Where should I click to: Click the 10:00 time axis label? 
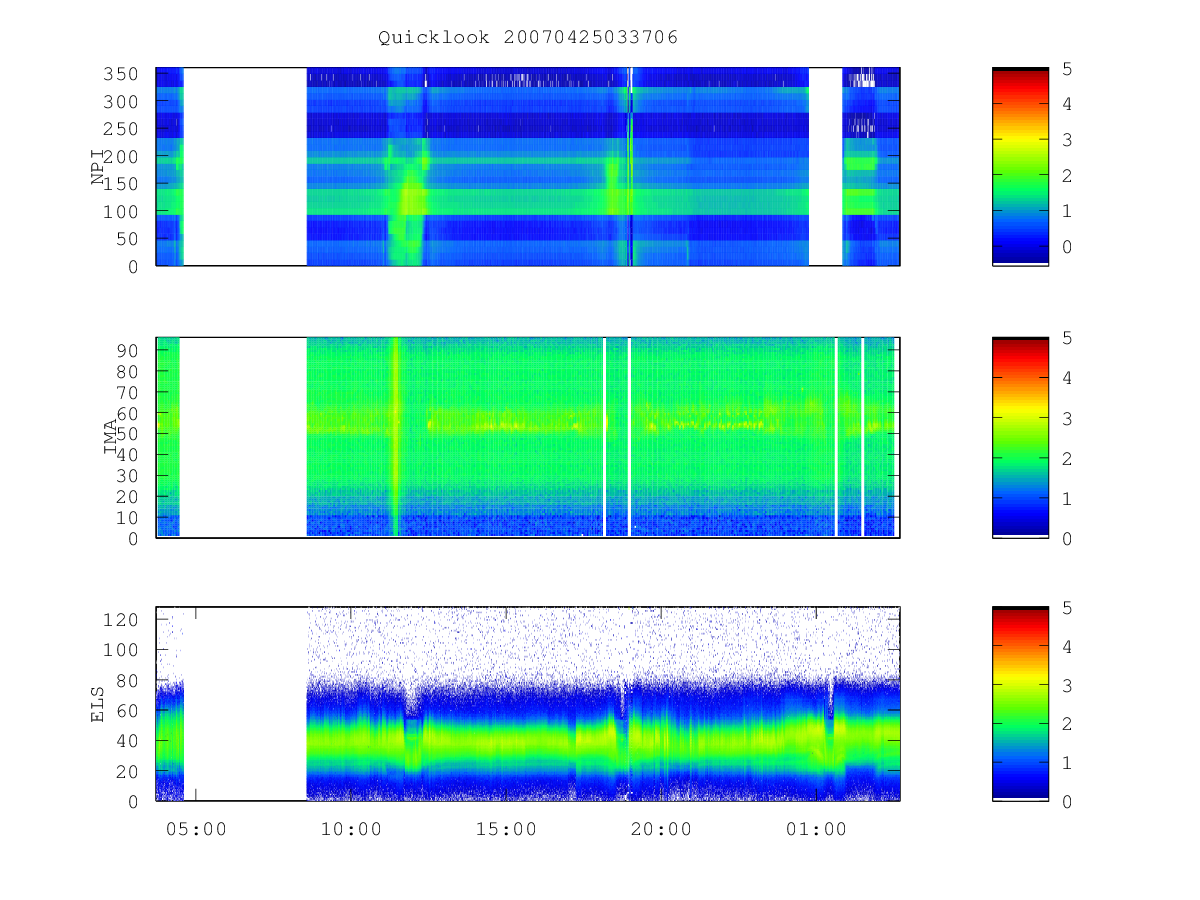tap(351, 829)
